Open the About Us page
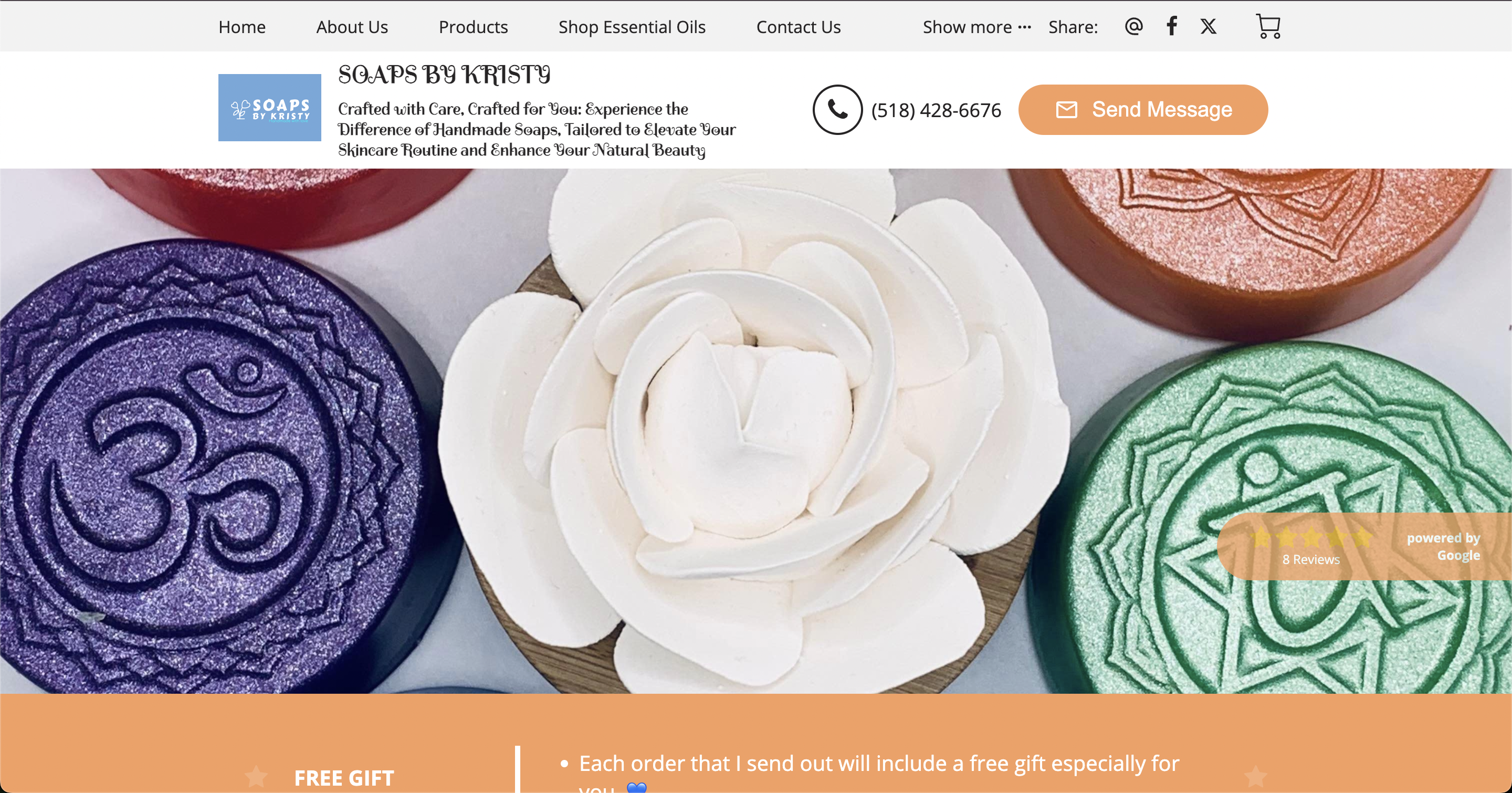The width and height of the screenshot is (1512, 793). (352, 27)
